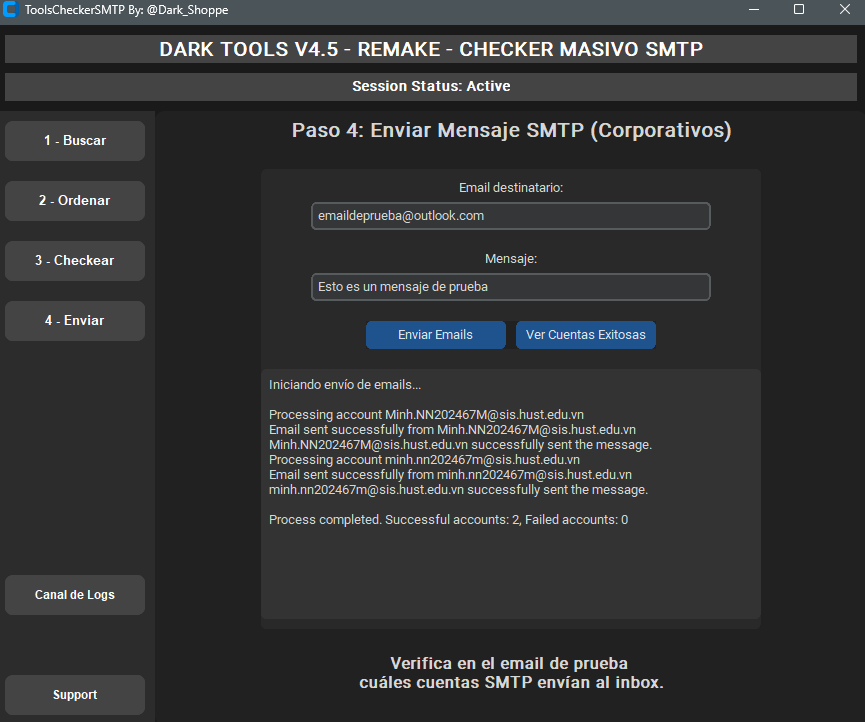Click the email destinatario input field
The width and height of the screenshot is (865, 722).
pyautogui.click(x=510, y=215)
